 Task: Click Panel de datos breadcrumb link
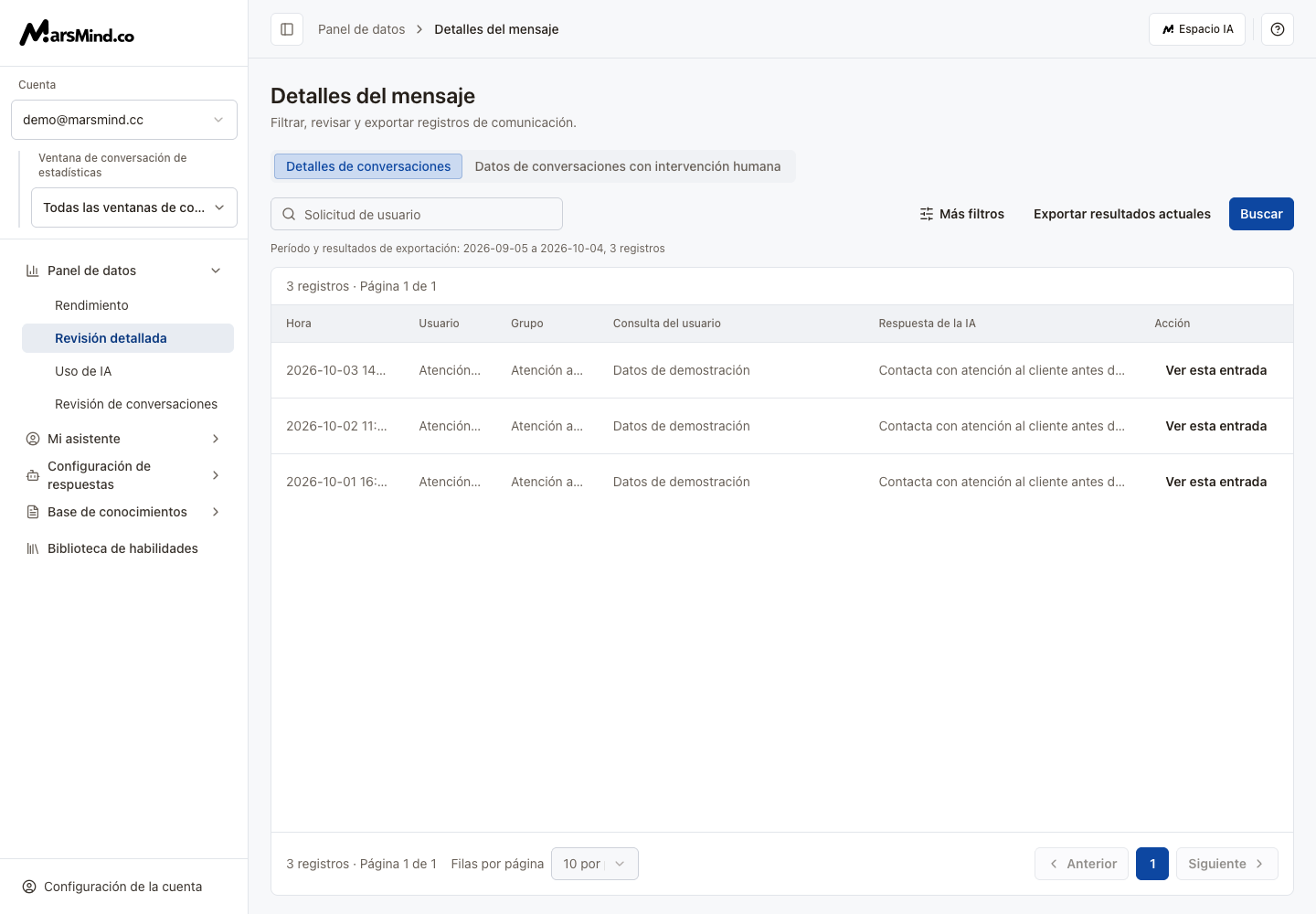coord(362,29)
